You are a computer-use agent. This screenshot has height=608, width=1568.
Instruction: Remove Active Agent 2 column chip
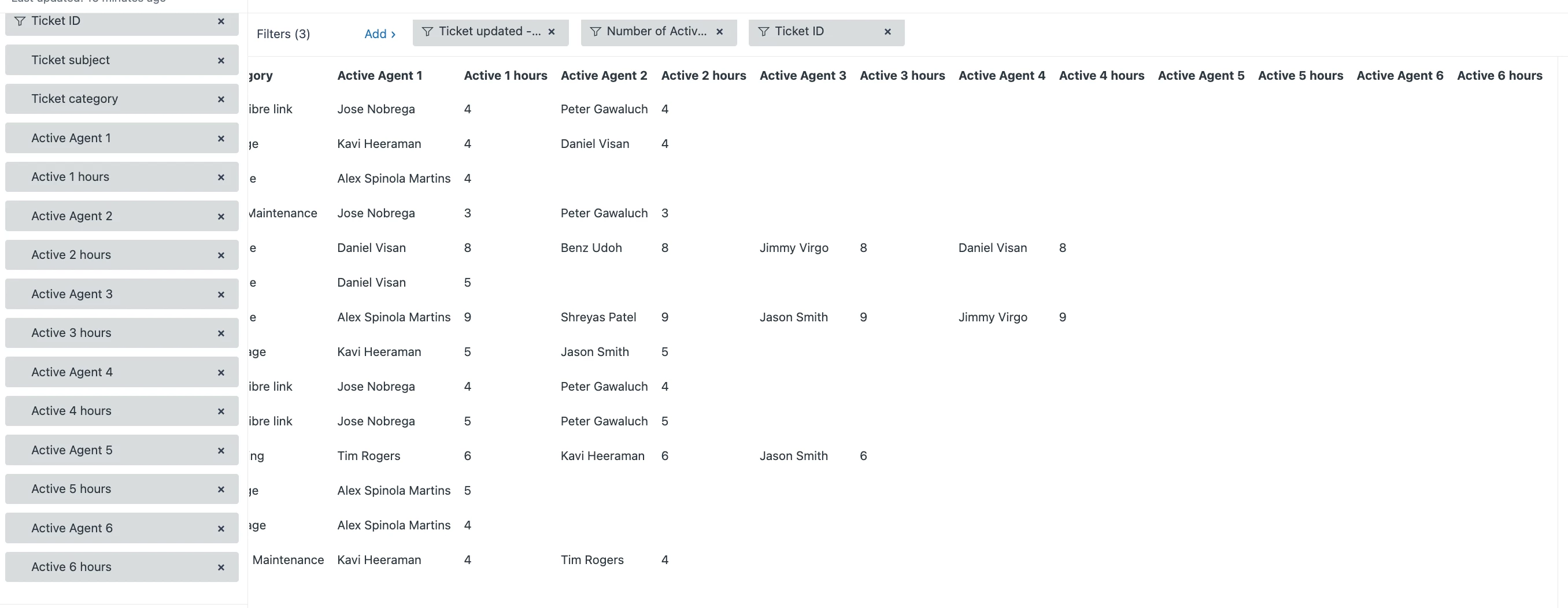point(221,216)
